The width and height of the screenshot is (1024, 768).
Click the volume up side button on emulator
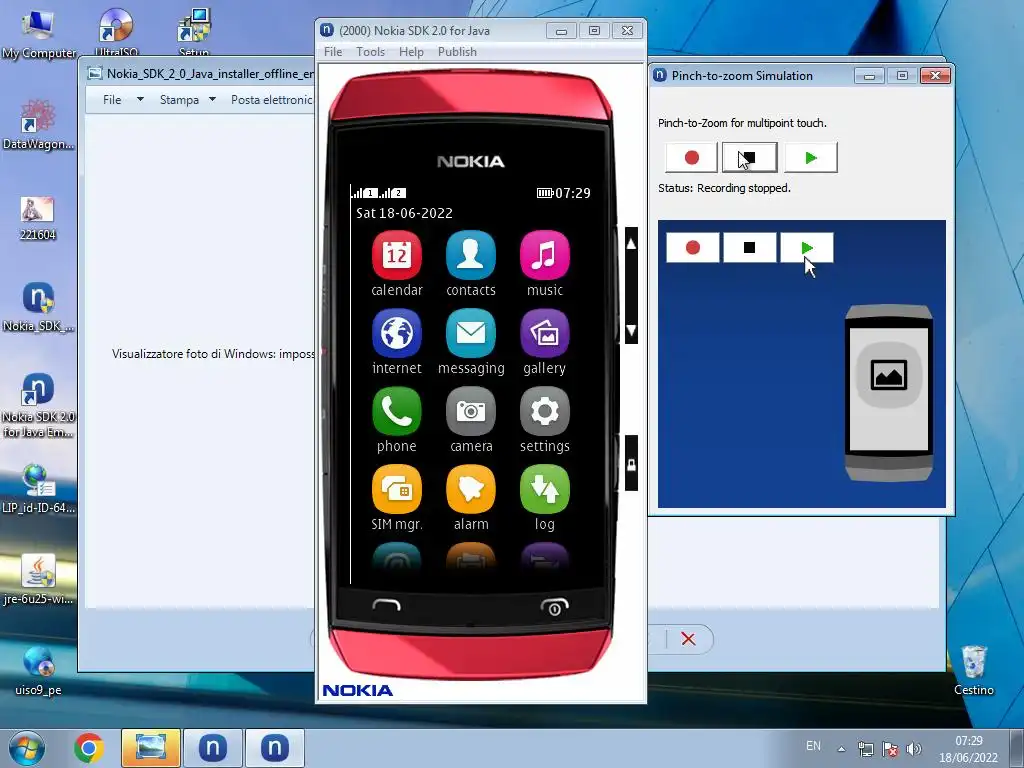(x=631, y=244)
